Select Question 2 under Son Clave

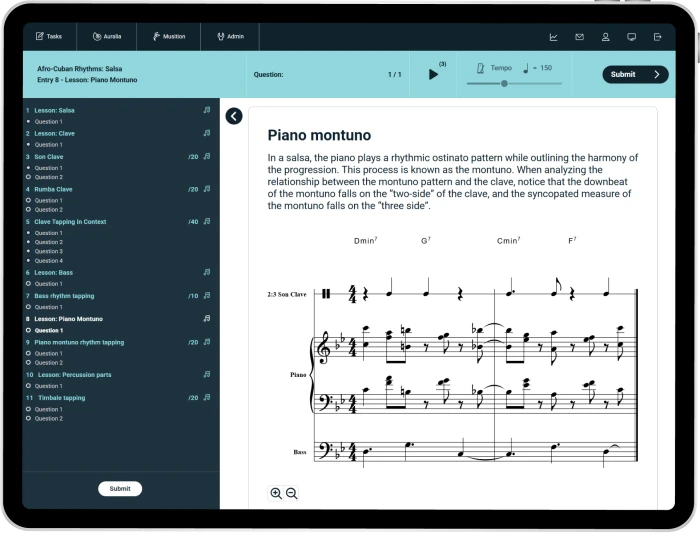pyautogui.click(x=48, y=177)
